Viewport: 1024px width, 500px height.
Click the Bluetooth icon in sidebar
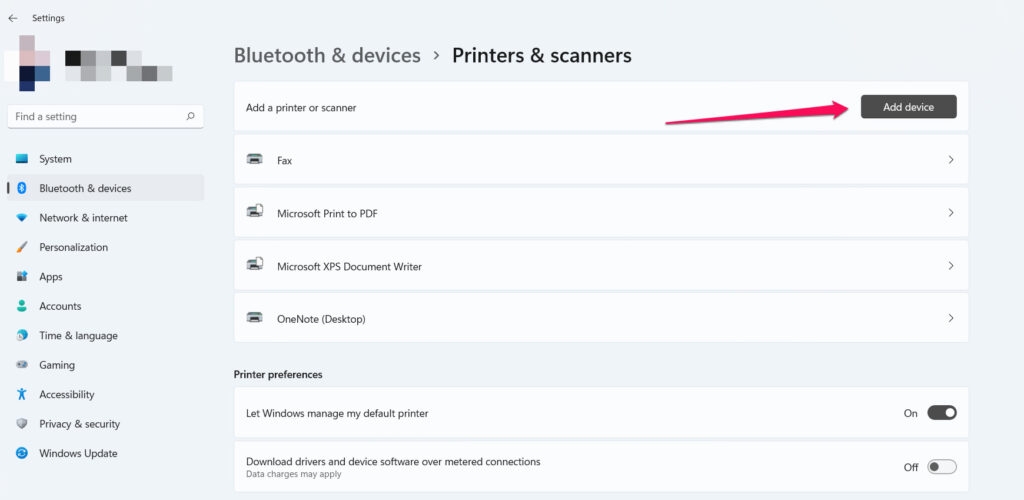point(22,188)
